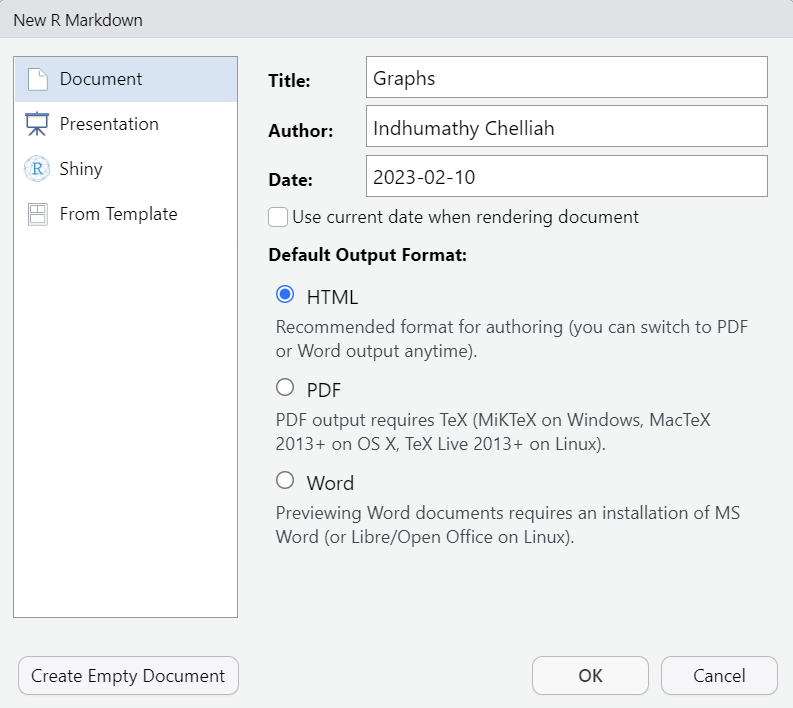Screen dimensions: 793x708
Task: Choose the PDF output radio button
Action: click(285, 388)
